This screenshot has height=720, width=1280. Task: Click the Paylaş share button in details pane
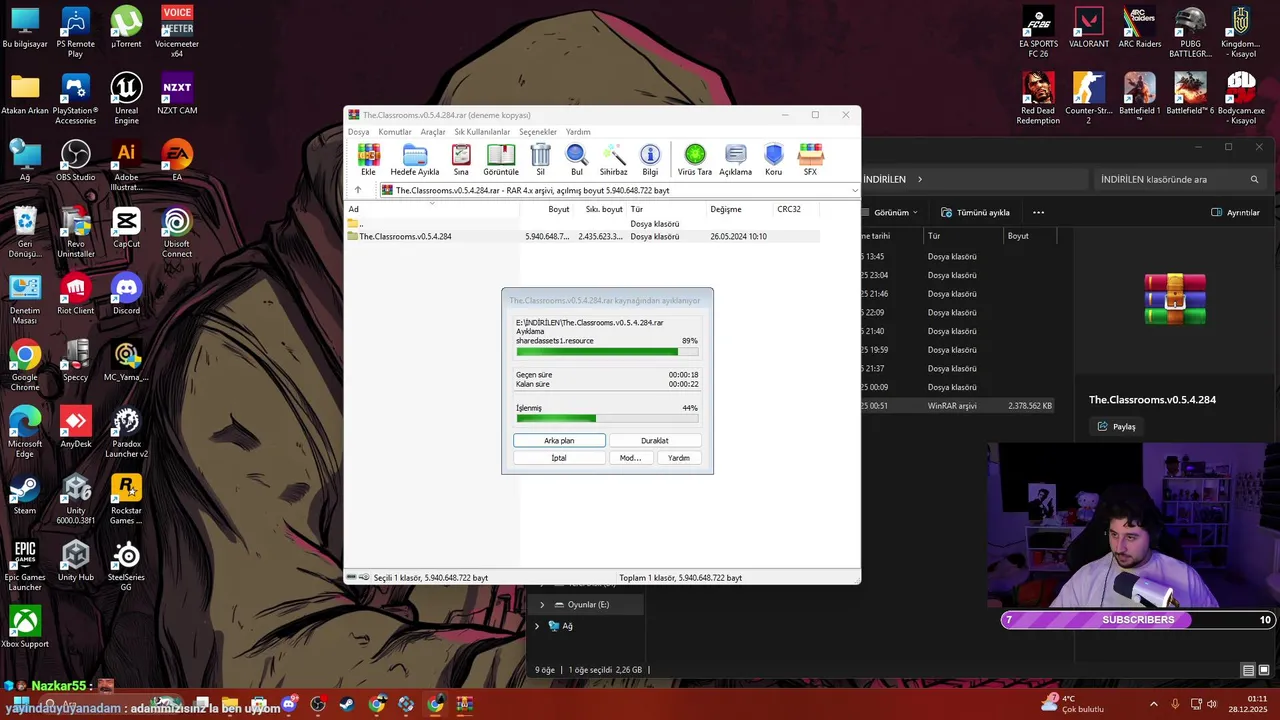tap(1116, 426)
